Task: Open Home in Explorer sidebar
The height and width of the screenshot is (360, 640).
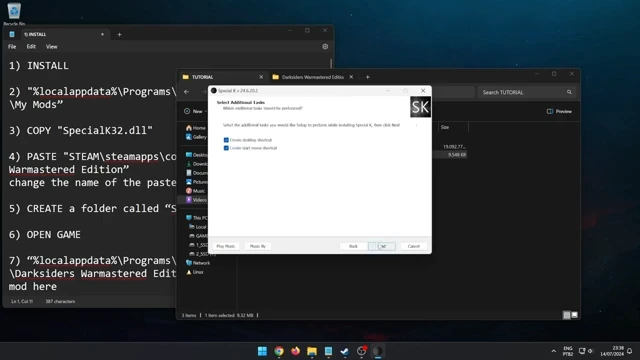Action: 196,128
